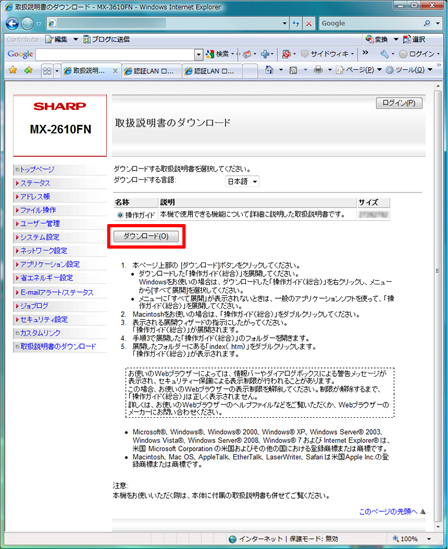This screenshot has width=448, height=549.
Task: Click the blue plus share icon
Action: tap(265, 54)
